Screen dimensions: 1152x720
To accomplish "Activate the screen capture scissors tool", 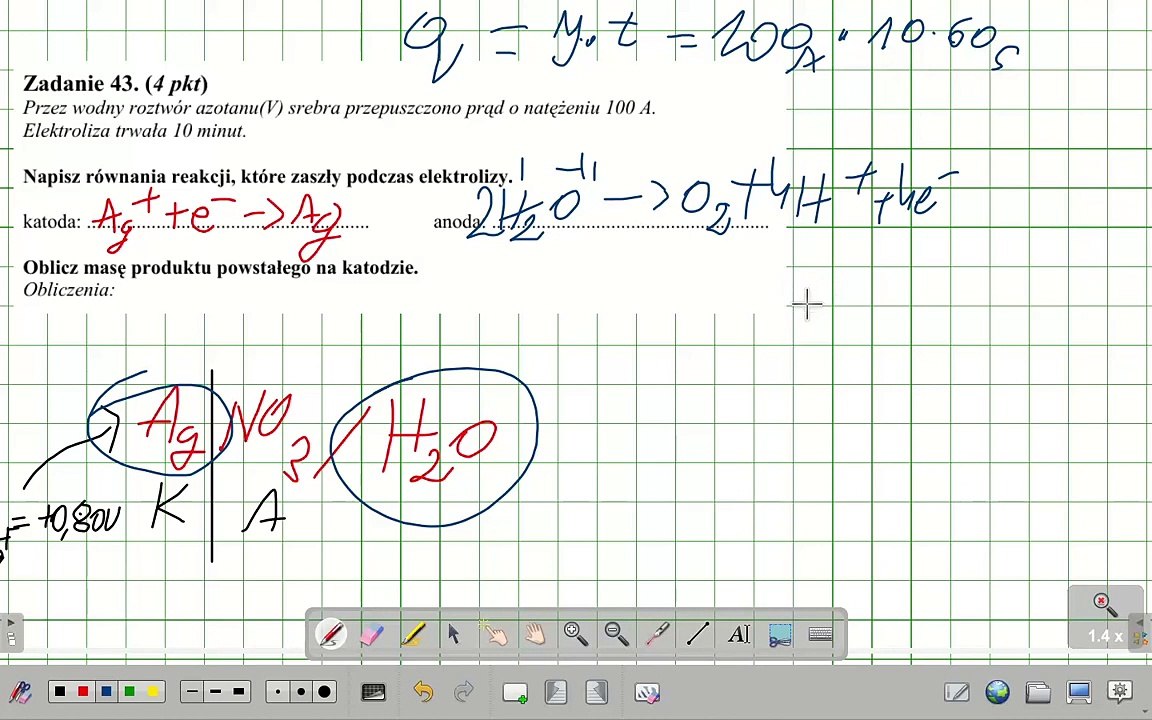I will coord(780,634).
